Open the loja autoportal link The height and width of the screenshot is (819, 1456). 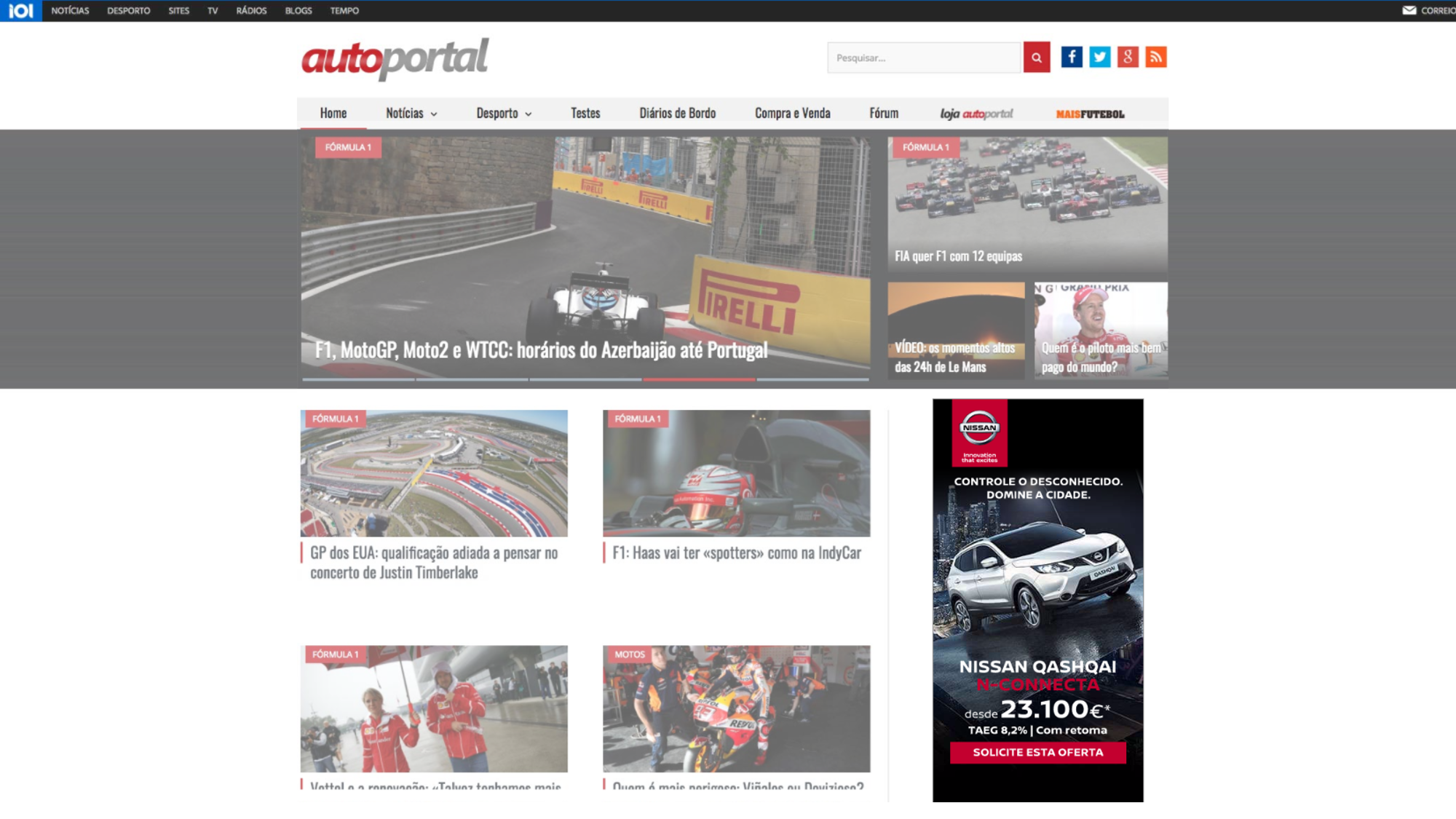pos(976,114)
